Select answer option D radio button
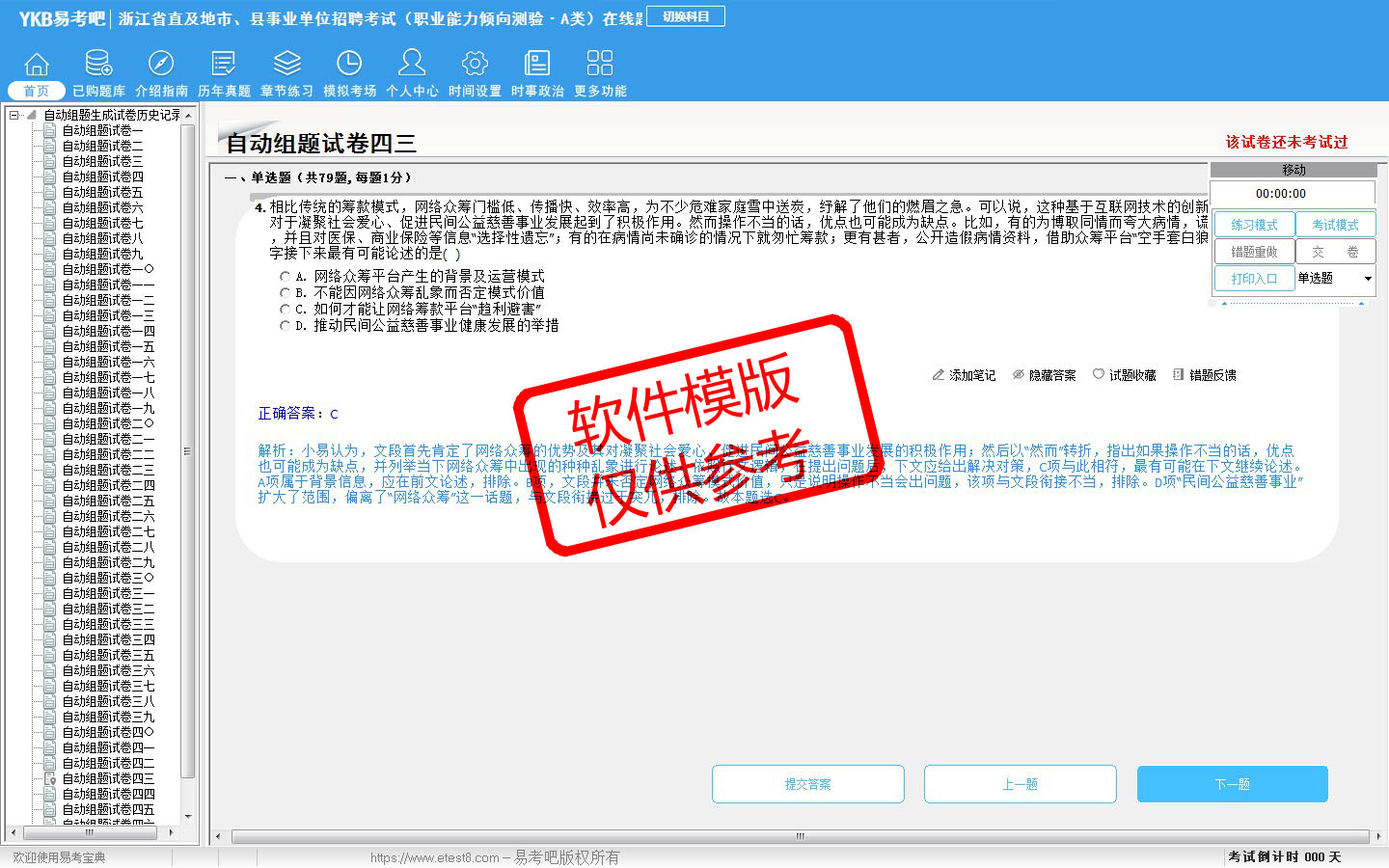This screenshot has width=1389, height=868. click(x=285, y=326)
